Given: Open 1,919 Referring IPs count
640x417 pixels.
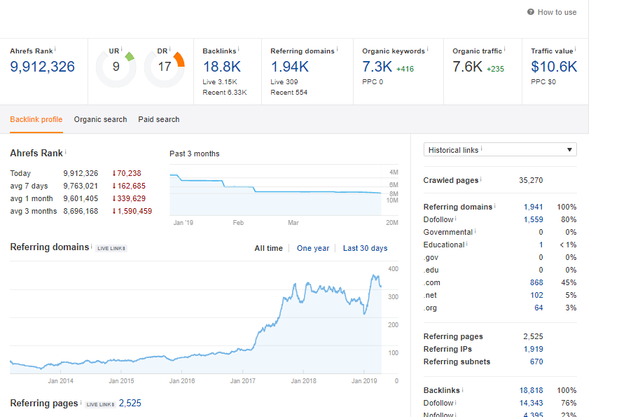Looking at the screenshot, I should click(533, 349).
